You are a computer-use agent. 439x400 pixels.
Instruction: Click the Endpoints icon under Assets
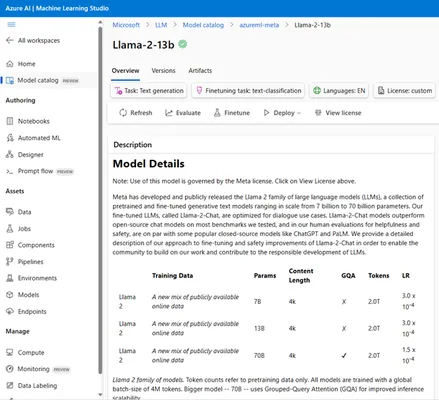10,311
